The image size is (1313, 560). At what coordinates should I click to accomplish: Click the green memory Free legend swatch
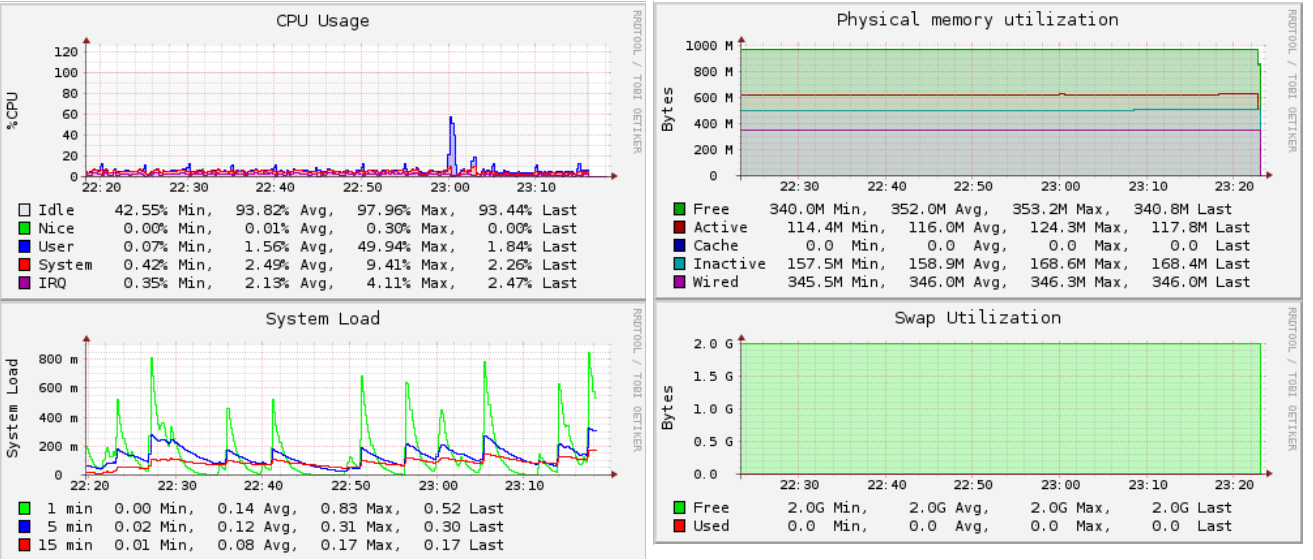679,209
